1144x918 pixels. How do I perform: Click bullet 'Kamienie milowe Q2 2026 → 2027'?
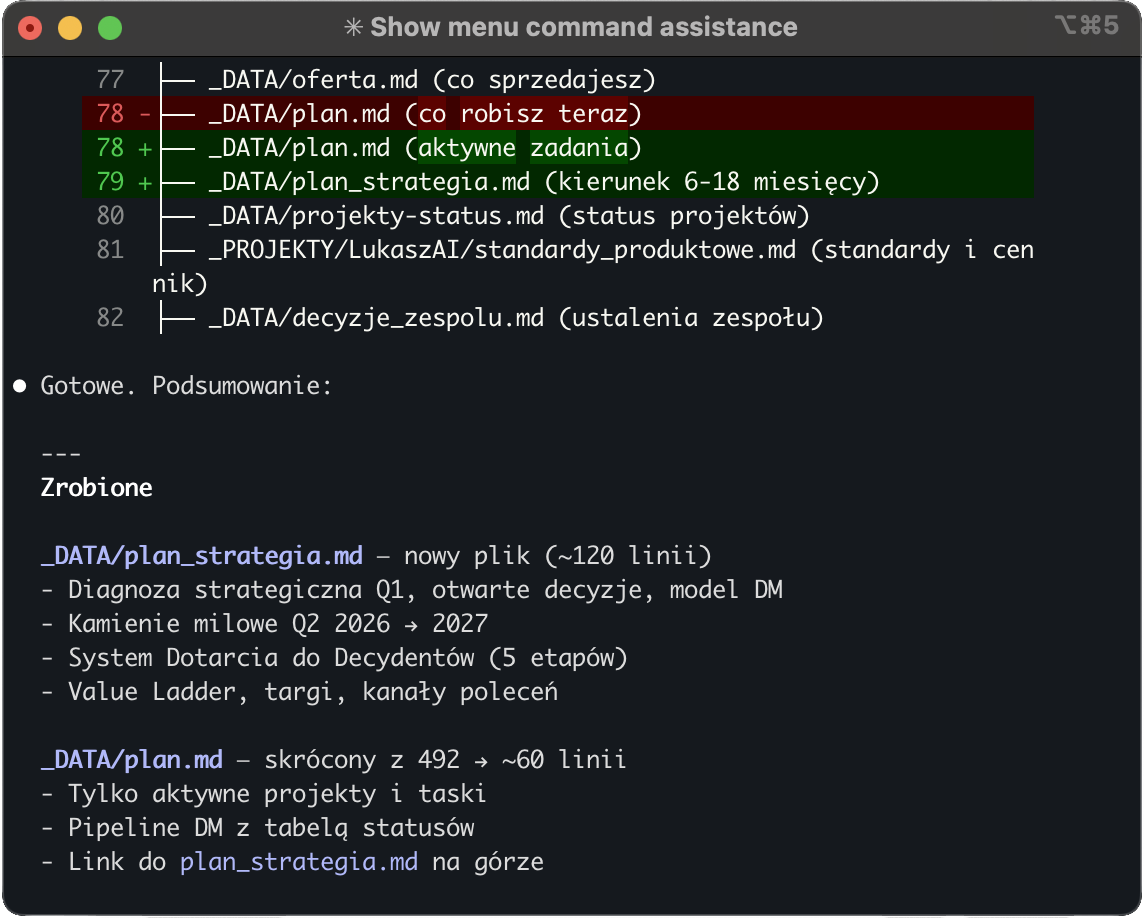click(264, 624)
